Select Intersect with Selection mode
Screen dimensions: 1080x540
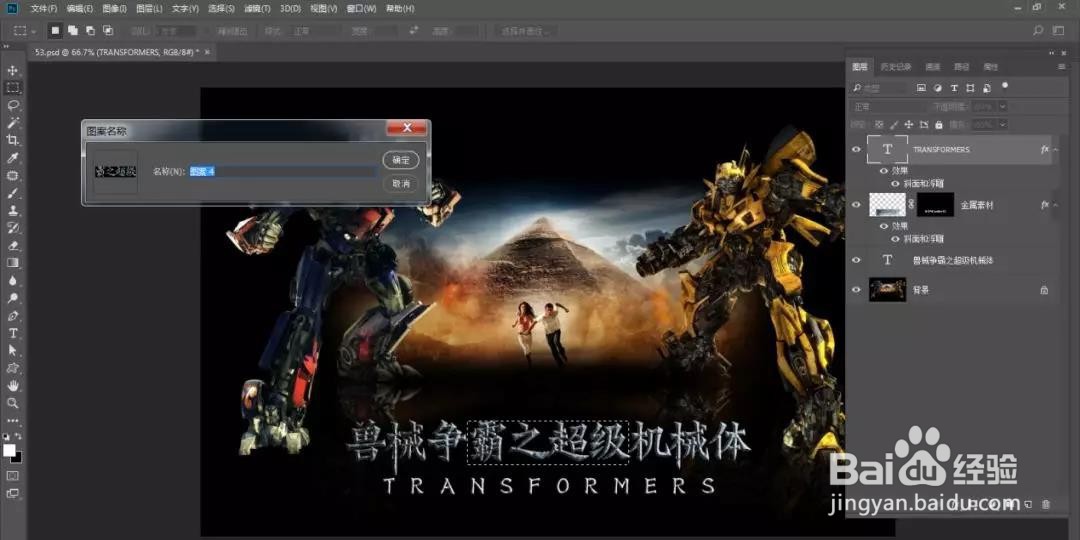108,30
